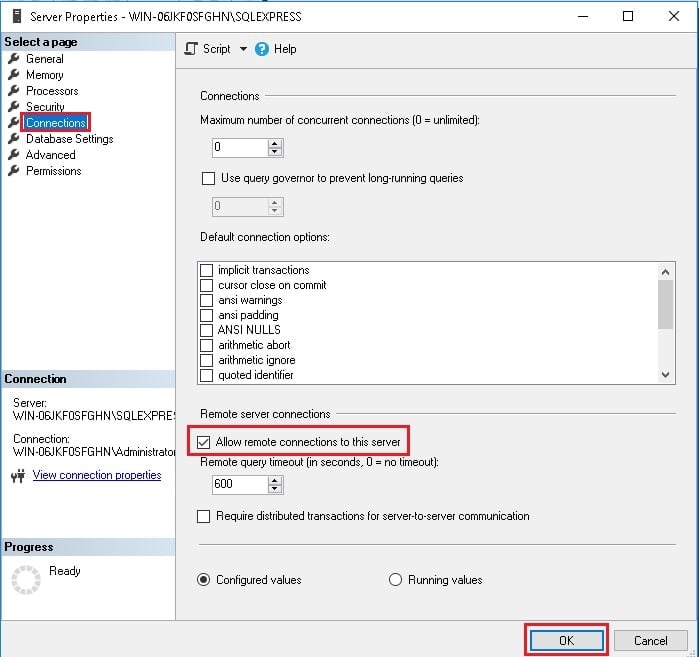699x657 pixels.
Task: Open the Database Settings page
Action: pos(70,139)
